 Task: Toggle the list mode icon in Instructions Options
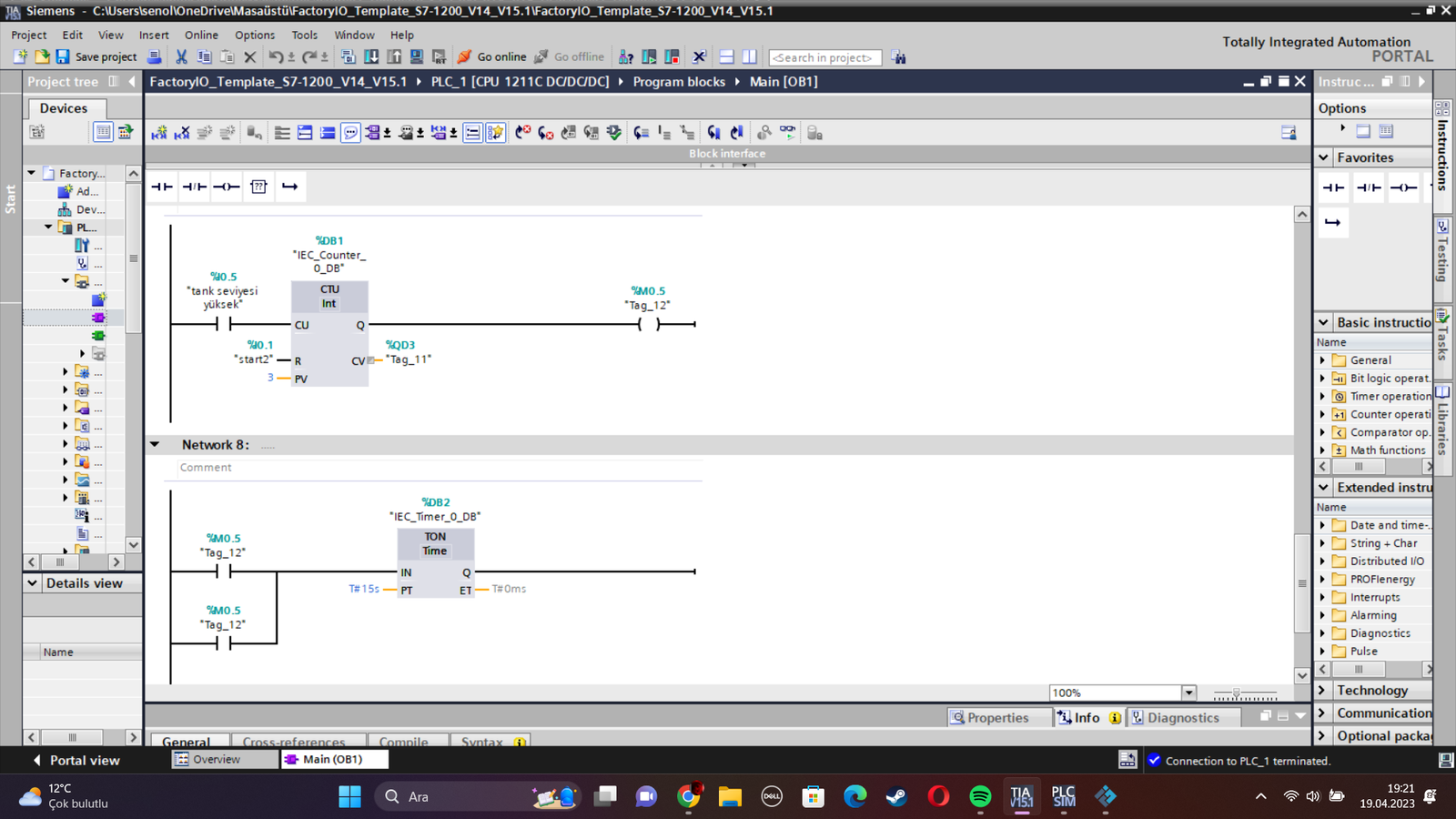click(x=1386, y=131)
